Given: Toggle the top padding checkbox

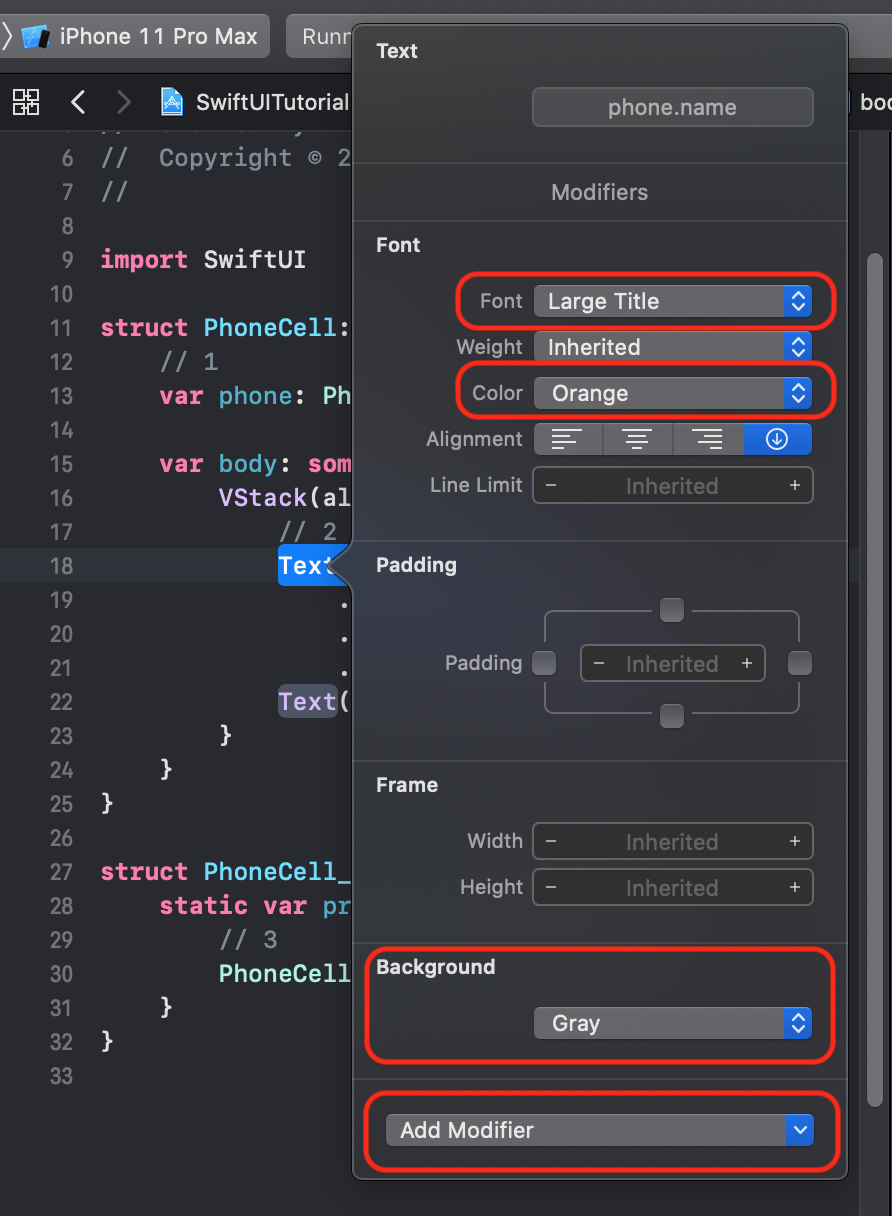Looking at the screenshot, I should [672, 610].
